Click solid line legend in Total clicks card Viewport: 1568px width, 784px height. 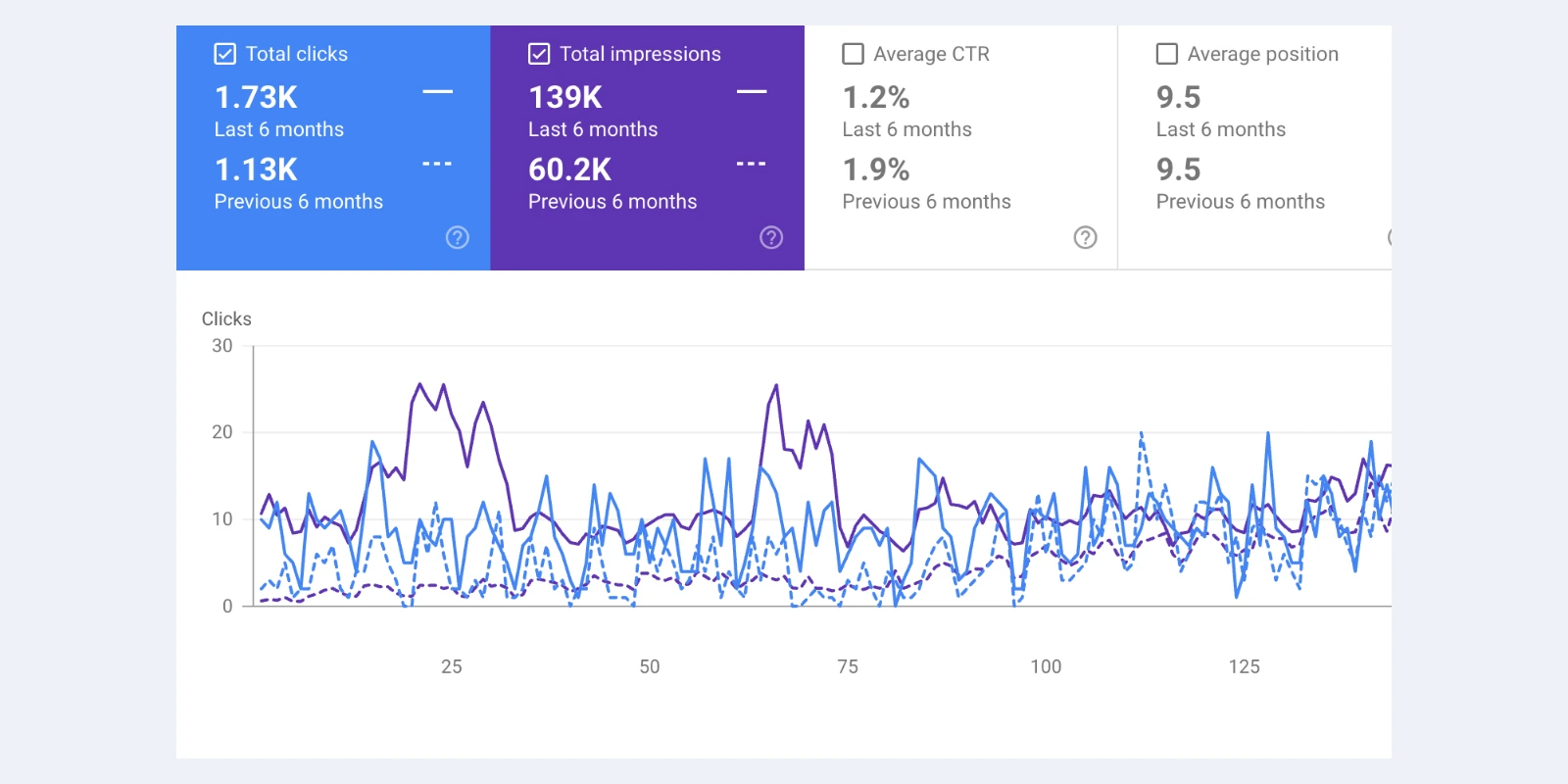437,92
